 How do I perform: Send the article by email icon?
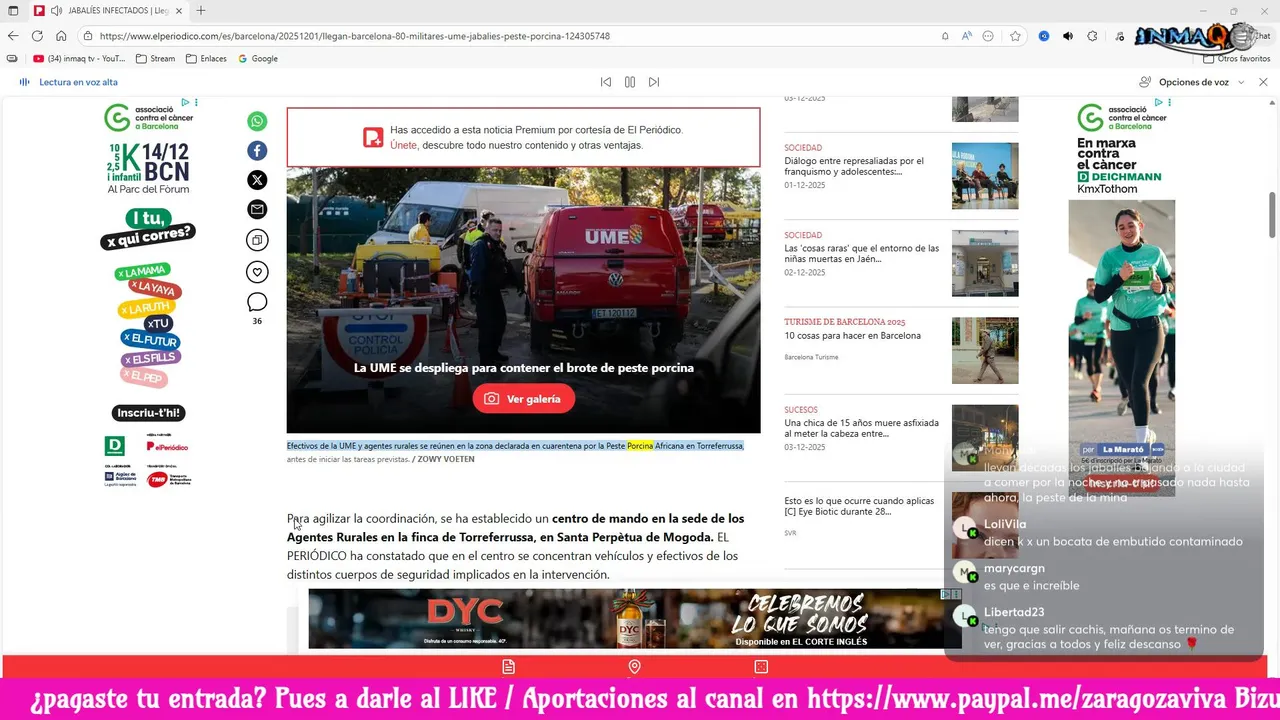pyautogui.click(x=257, y=210)
